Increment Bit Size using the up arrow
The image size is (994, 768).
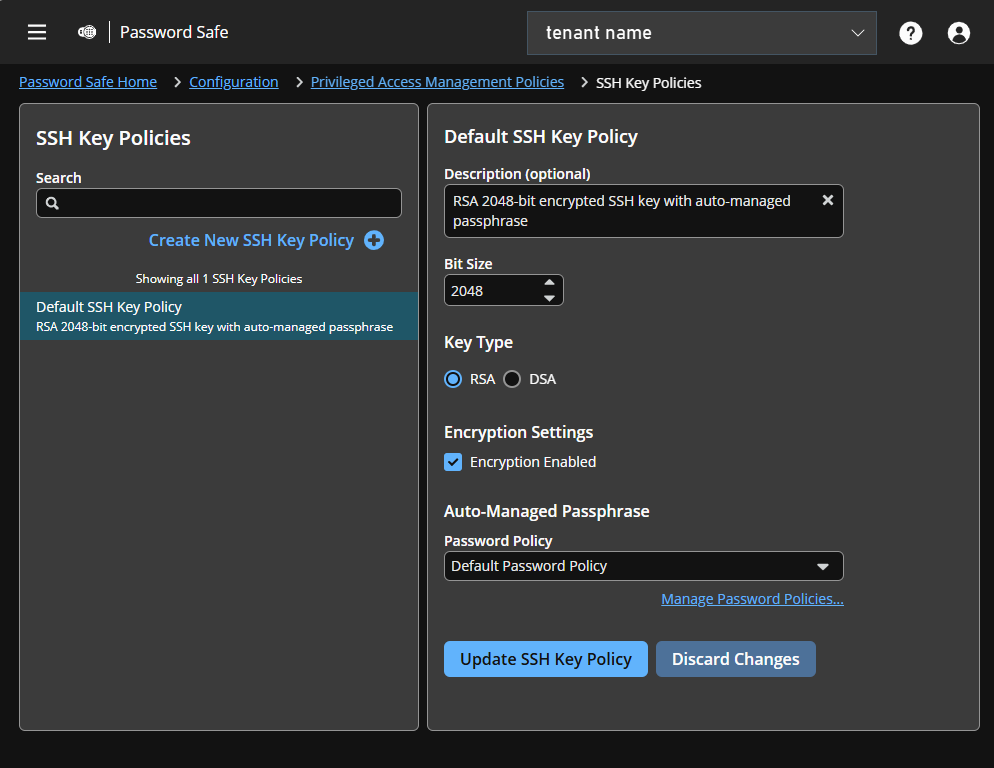[x=549, y=283]
